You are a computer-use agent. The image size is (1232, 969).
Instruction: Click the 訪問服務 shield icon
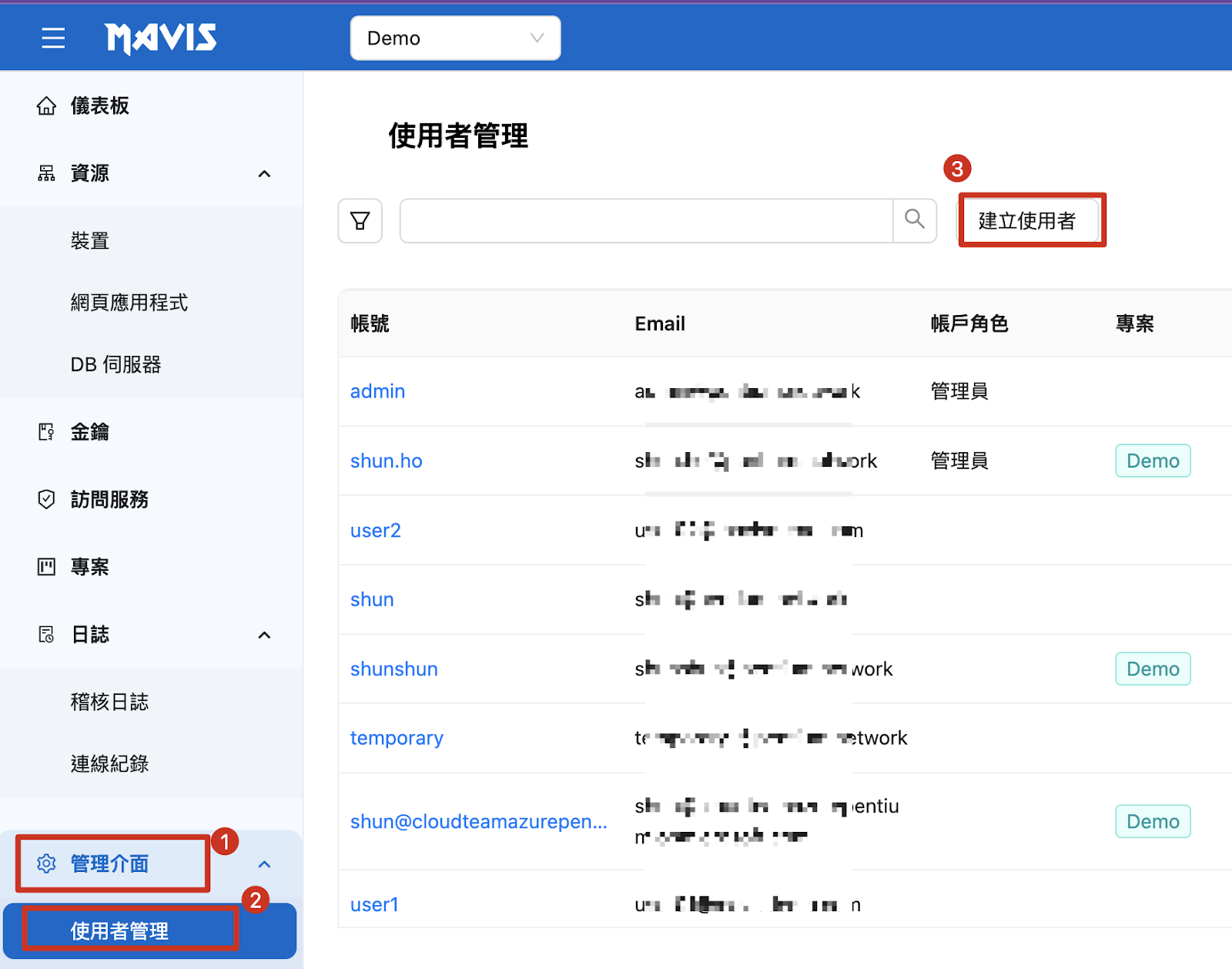46,499
